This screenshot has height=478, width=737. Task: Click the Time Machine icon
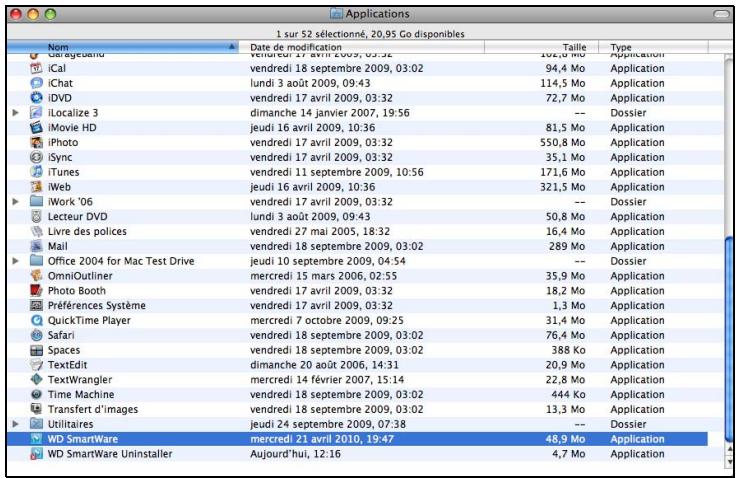[x=36, y=394]
